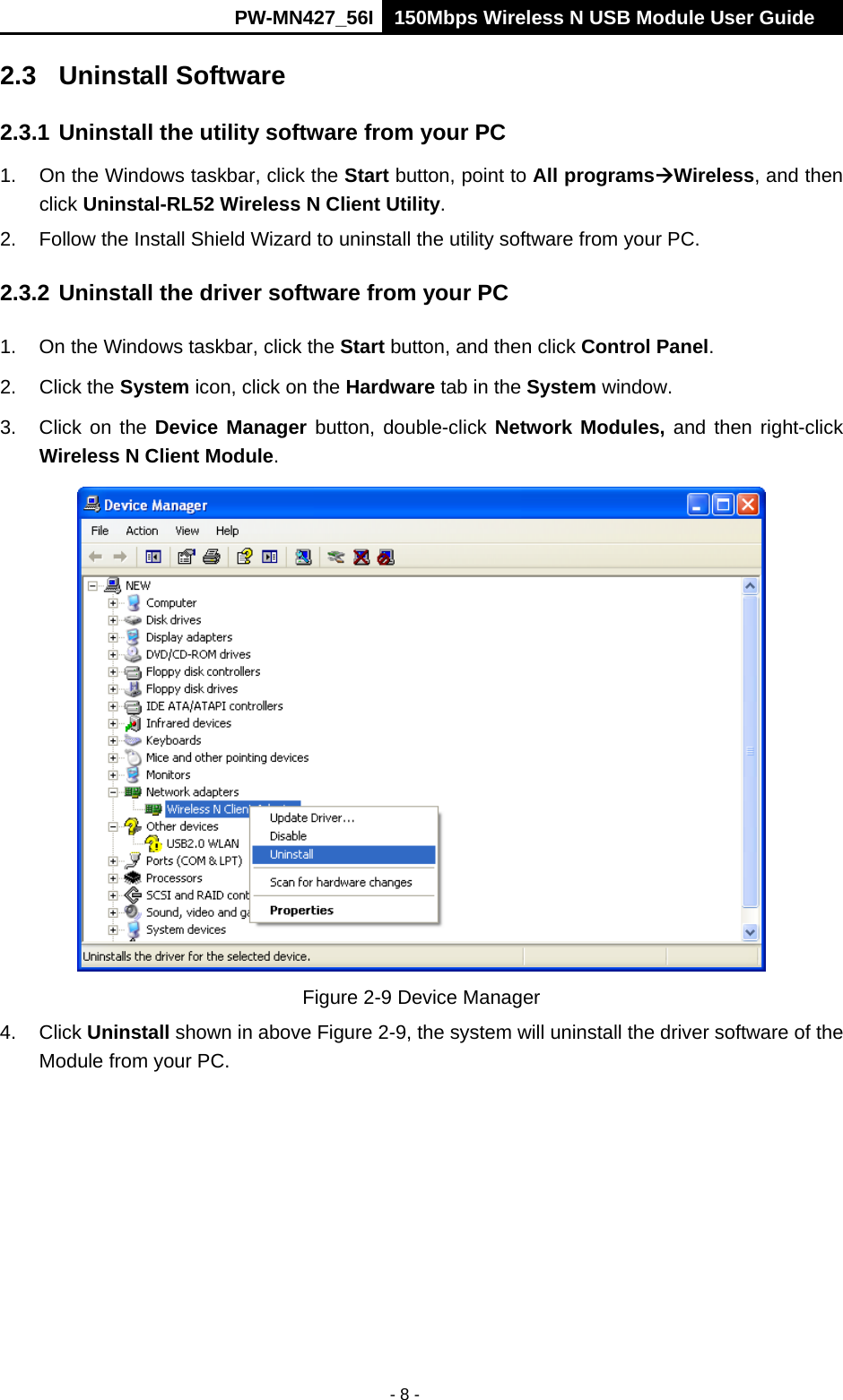Click the Floppy disk controllers icon
This screenshot has width=843, height=1400.
tap(134, 671)
